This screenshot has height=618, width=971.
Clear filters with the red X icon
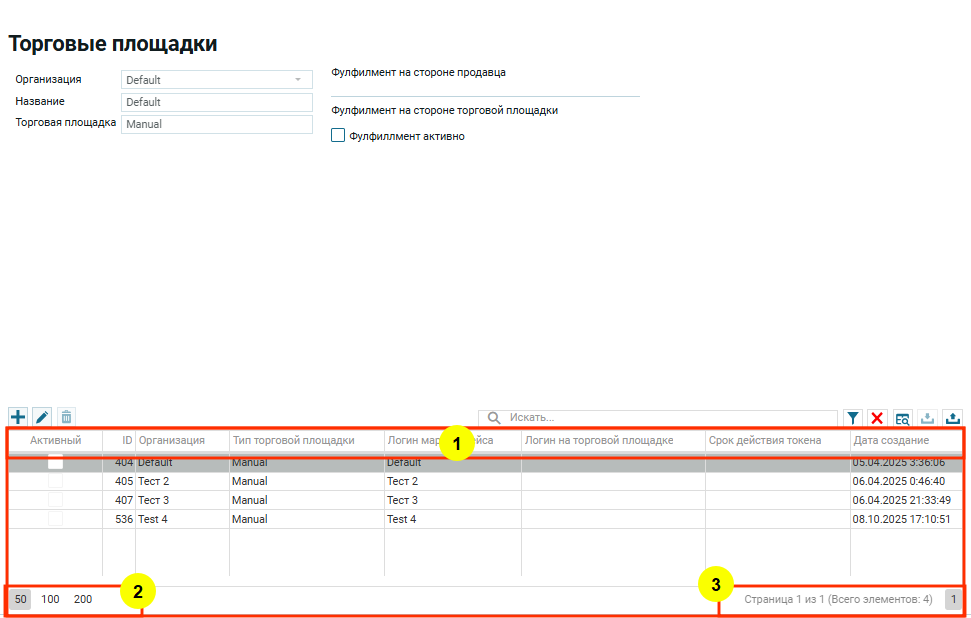tap(877, 418)
